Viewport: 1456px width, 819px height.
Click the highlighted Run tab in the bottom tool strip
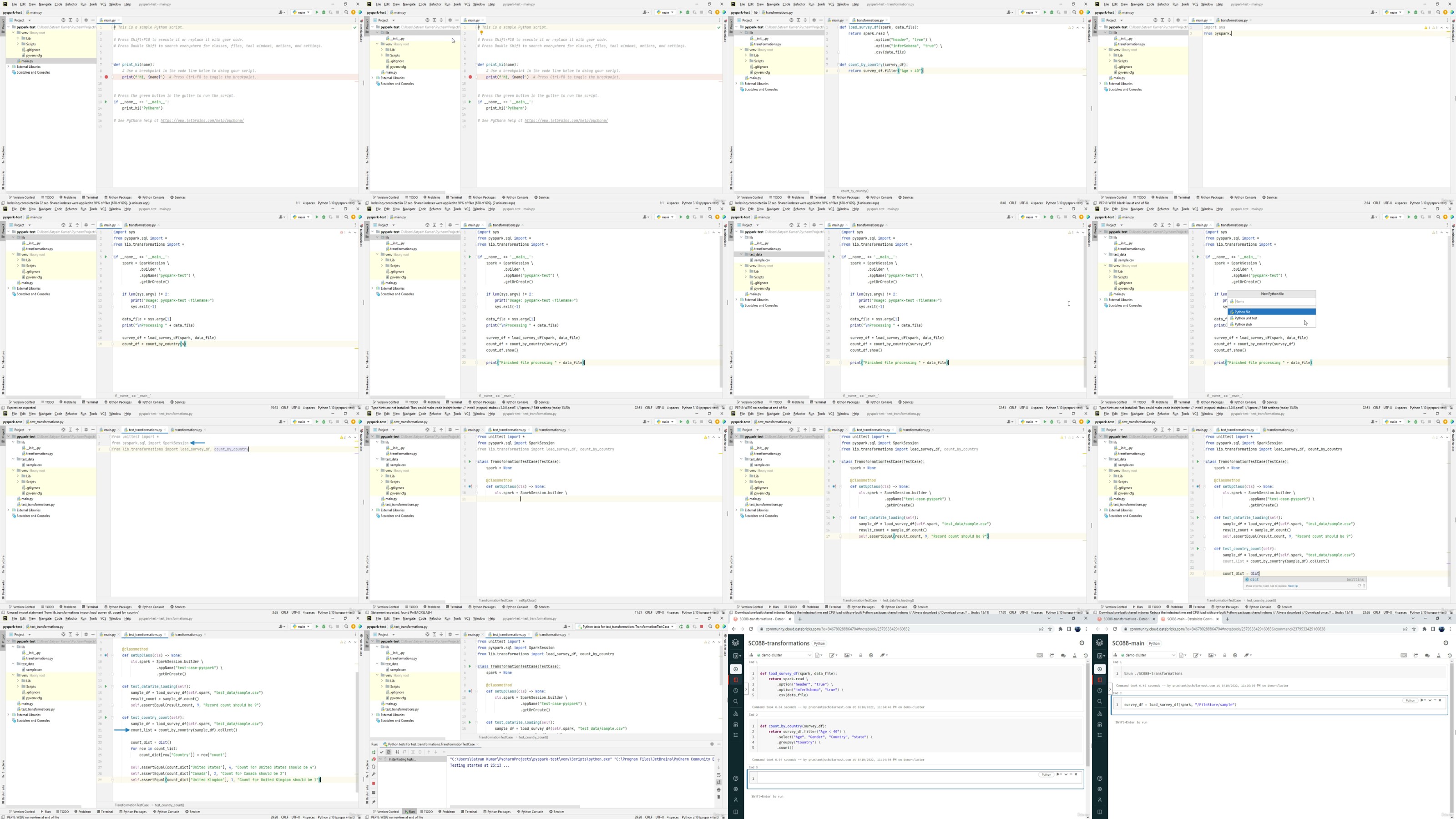click(x=410, y=812)
